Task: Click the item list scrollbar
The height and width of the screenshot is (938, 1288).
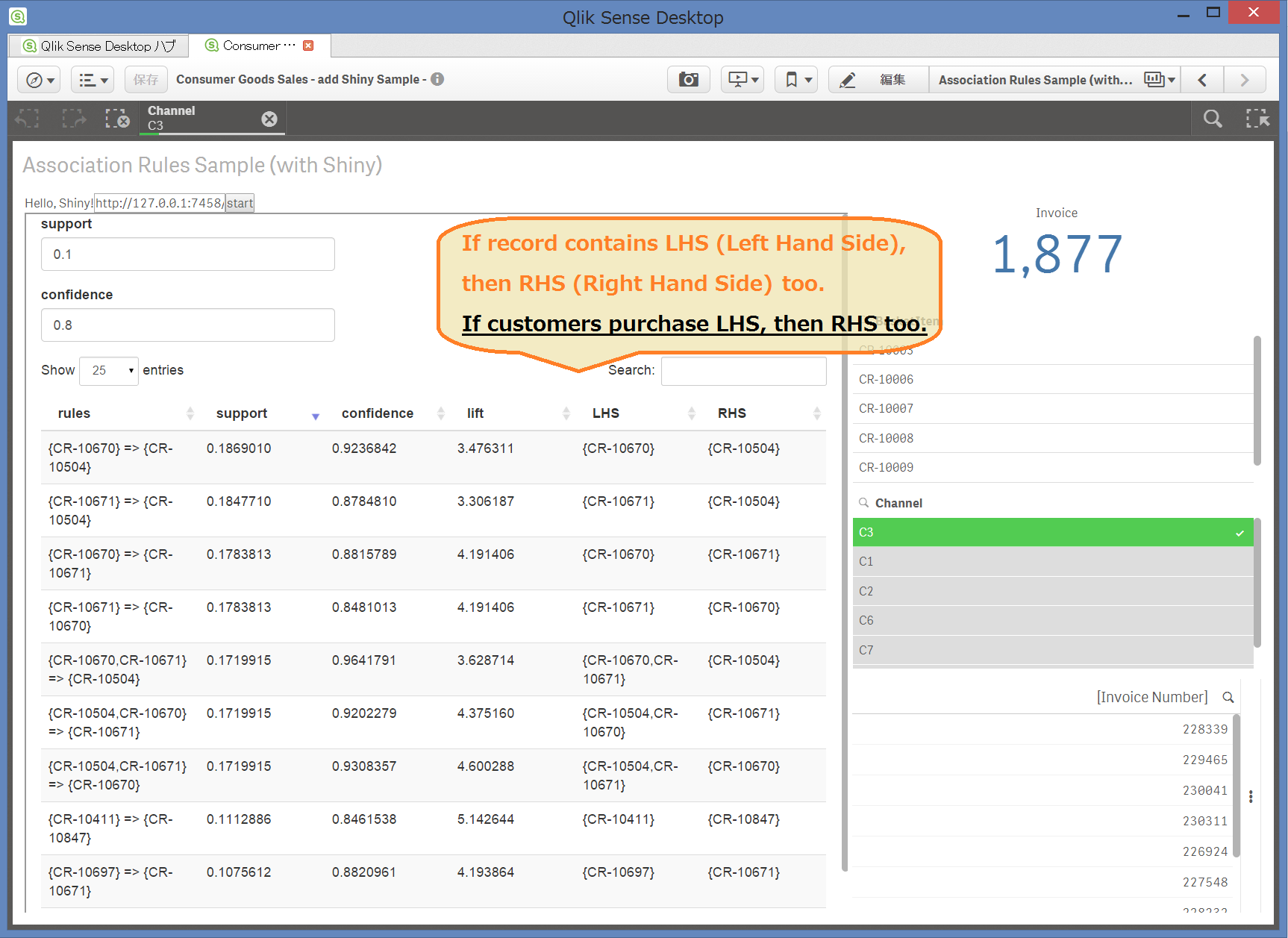Action: coord(1257,400)
